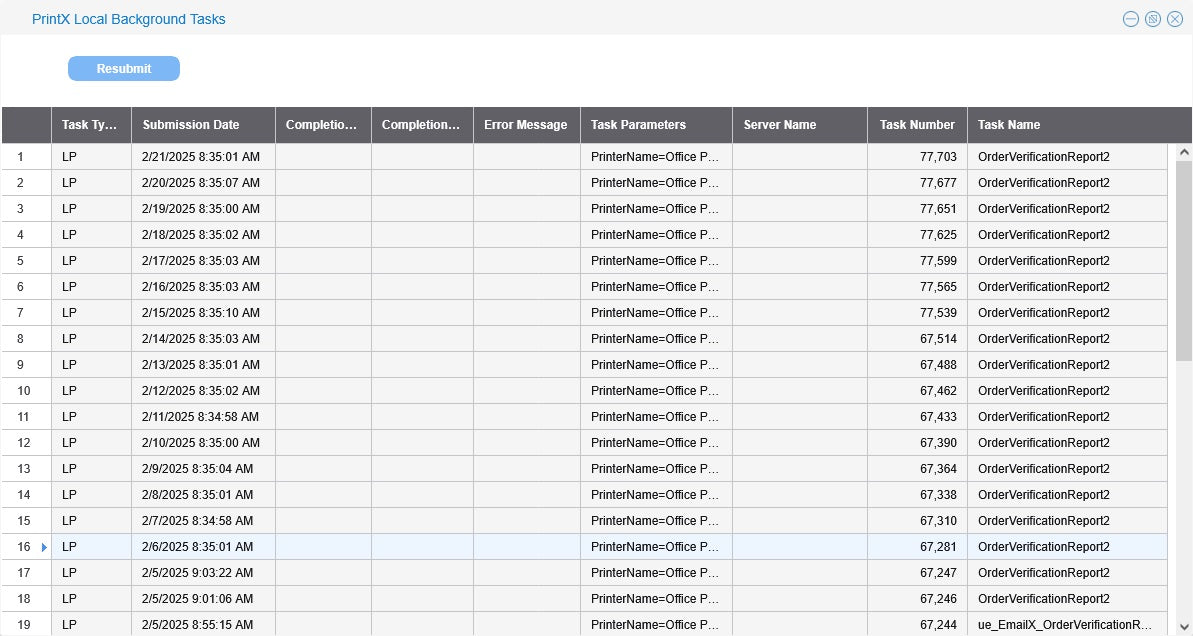Click the scroll up arrow
This screenshot has height=636, width=1193.
pyautogui.click(x=1184, y=153)
